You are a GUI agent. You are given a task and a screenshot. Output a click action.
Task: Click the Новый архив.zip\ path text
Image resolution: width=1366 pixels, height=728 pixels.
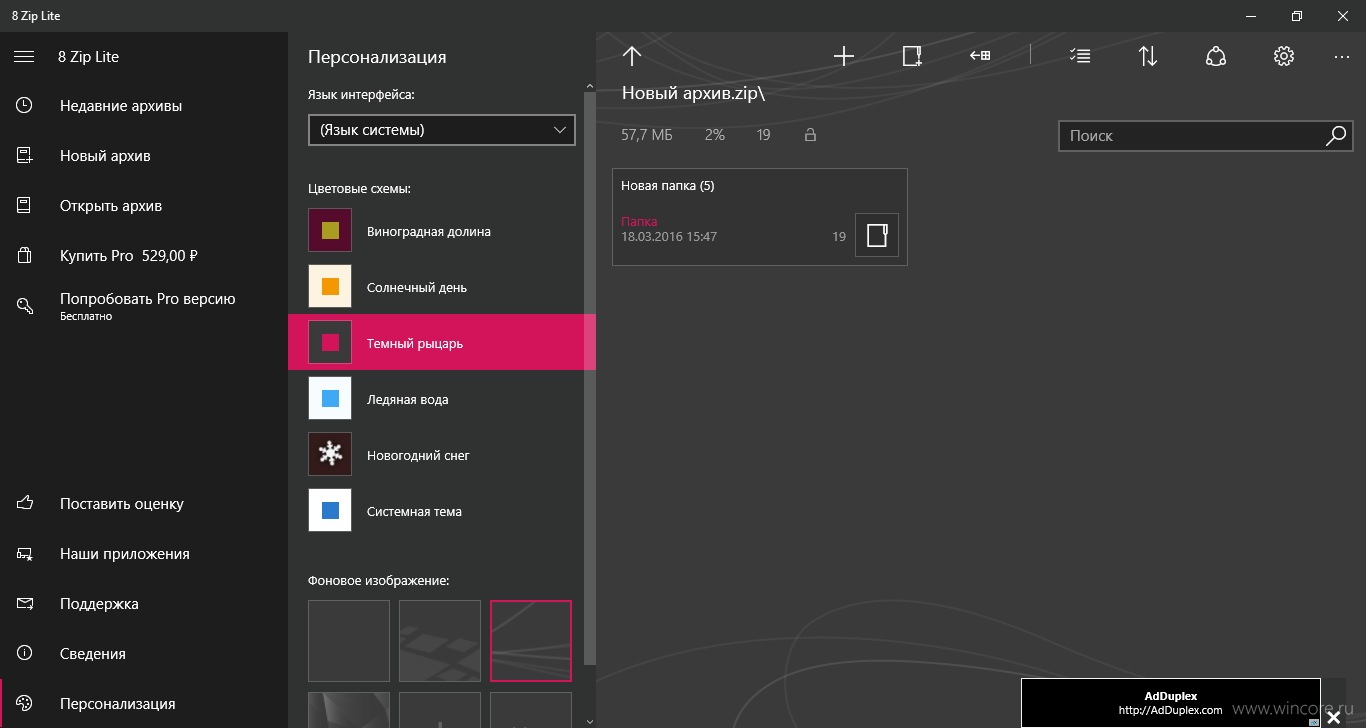pos(693,93)
